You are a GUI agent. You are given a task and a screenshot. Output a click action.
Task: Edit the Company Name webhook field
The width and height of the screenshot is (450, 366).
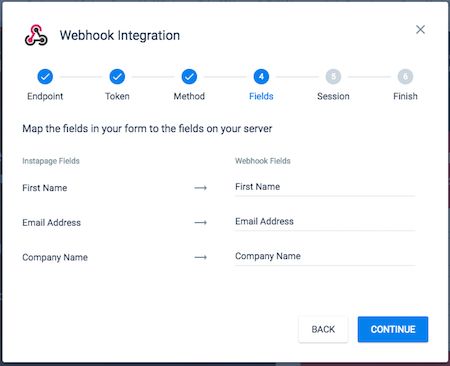(x=325, y=257)
